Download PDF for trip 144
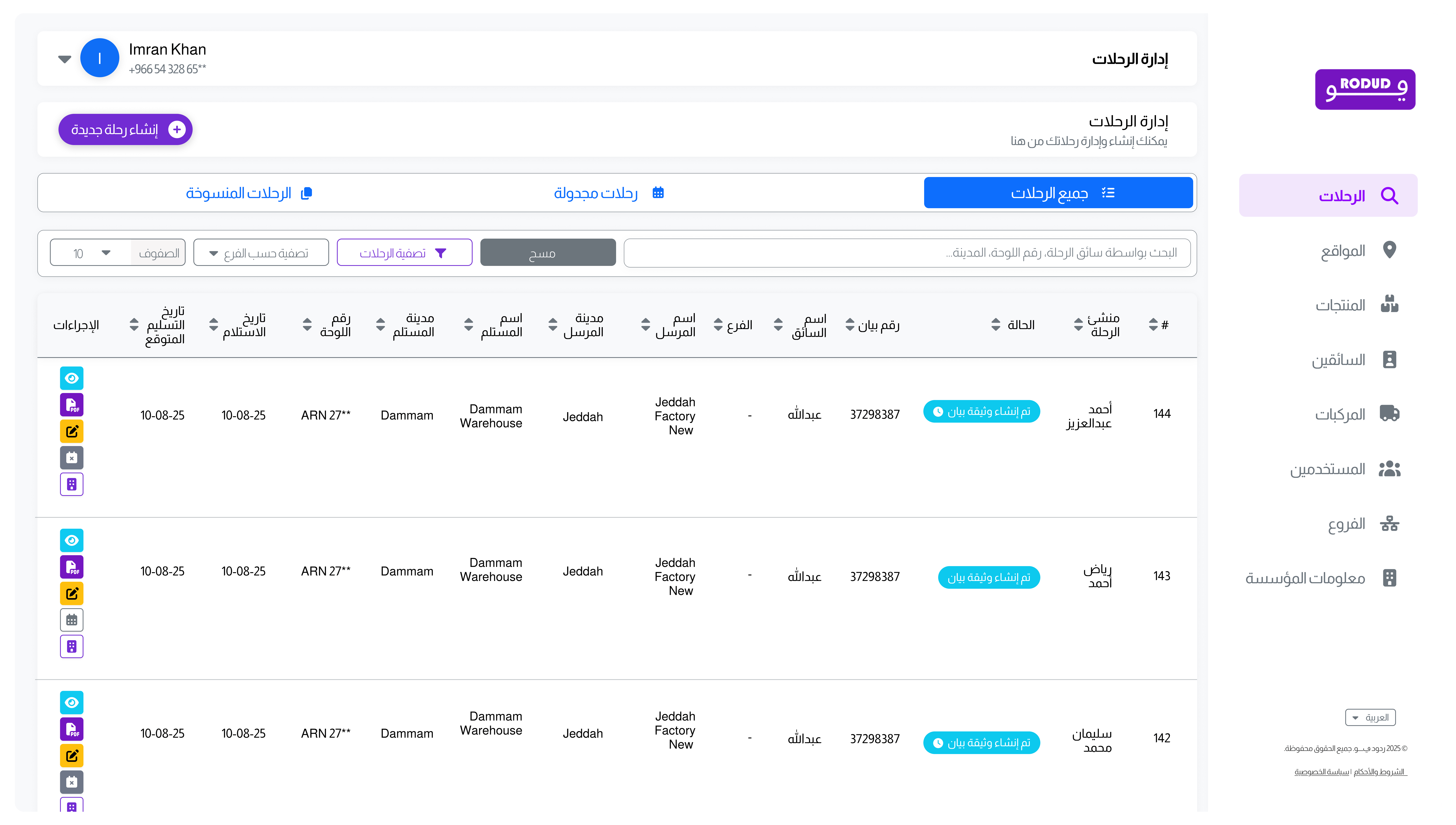Viewport: 1456px width, 825px height. tap(71, 405)
